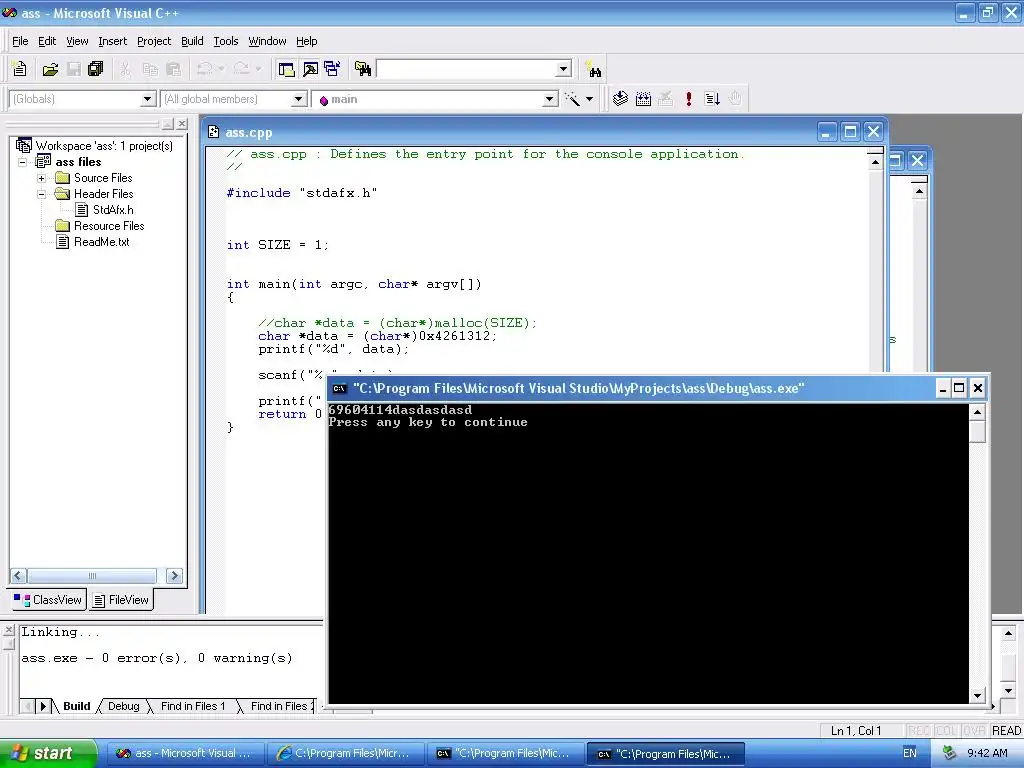
Task: Open the Project menu
Action: [x=154, y=41]
